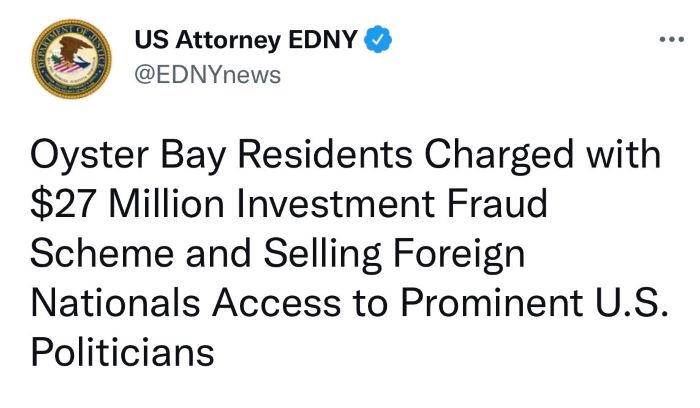Click the word "Prominent" in the tweet
The height and width of the screenshot is (408, 700).
[x=492, y=302]
